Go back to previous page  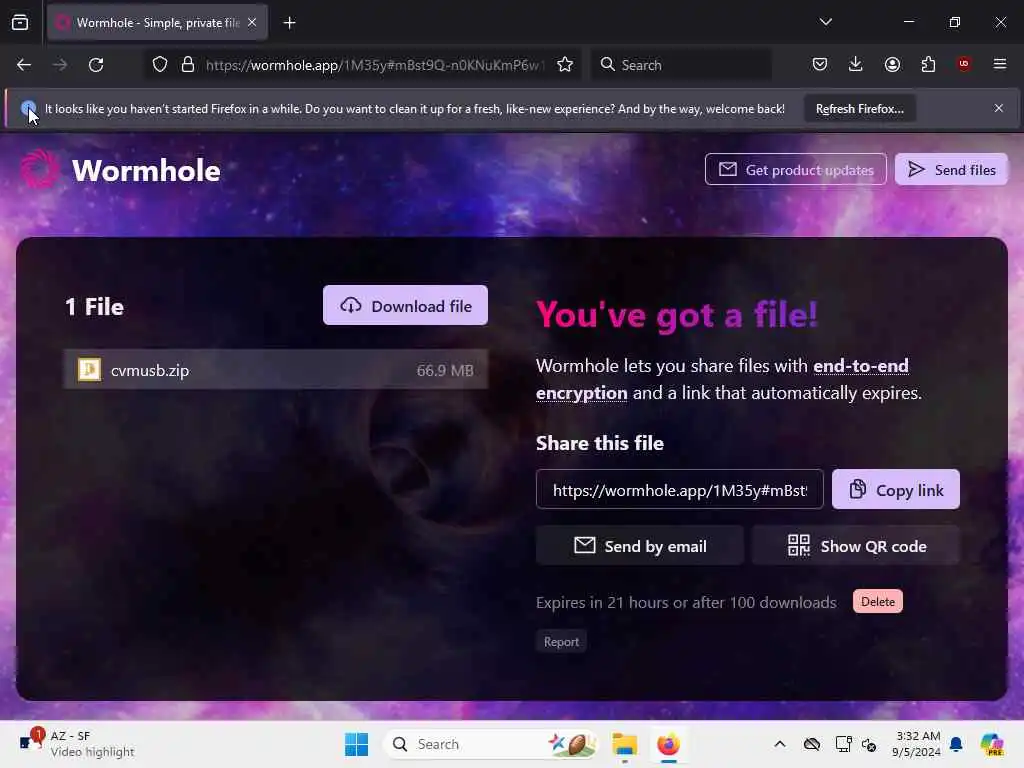pyautogui.click(x=24, y=65)
